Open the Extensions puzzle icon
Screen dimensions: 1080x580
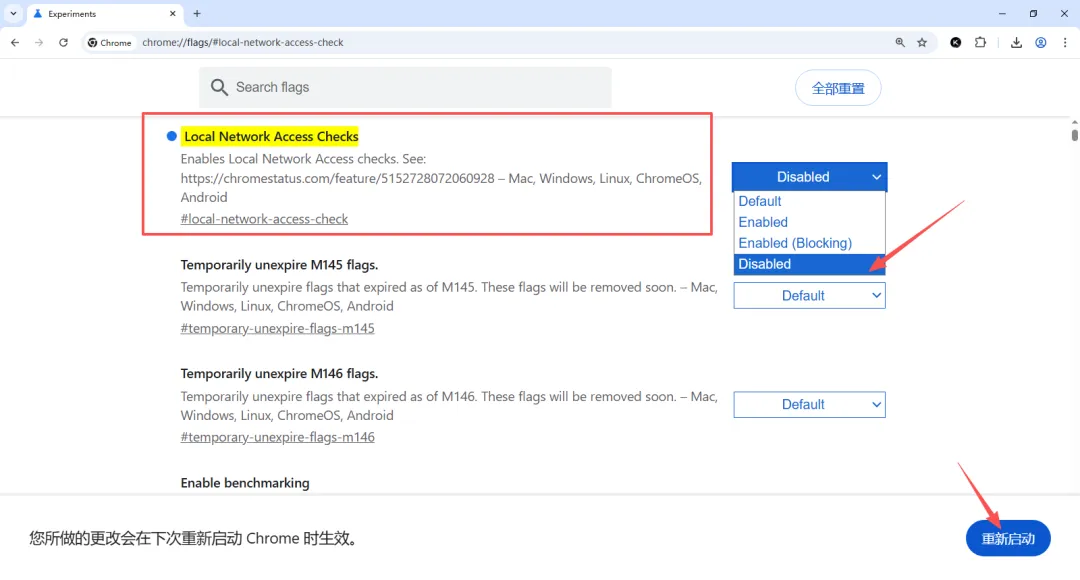[980, 43]
